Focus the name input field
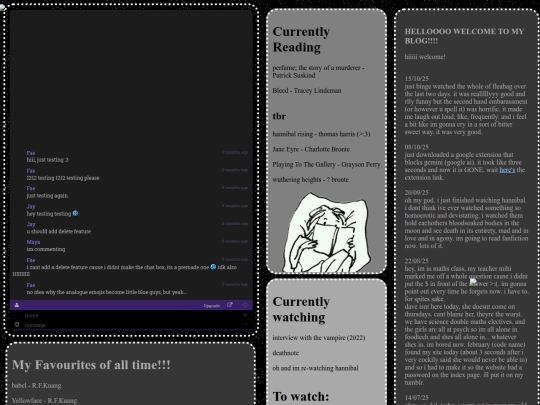The width and height of the screenshot is (540, 405). 131,315
